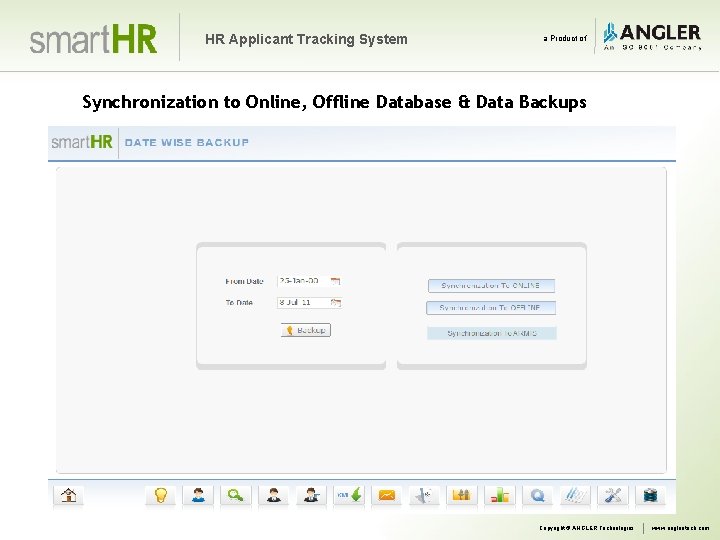The height and width of the screenshot is (540, 720).
Task: Click the DATE WISE BACKUP header text
Action: click(x=186, y=143)
